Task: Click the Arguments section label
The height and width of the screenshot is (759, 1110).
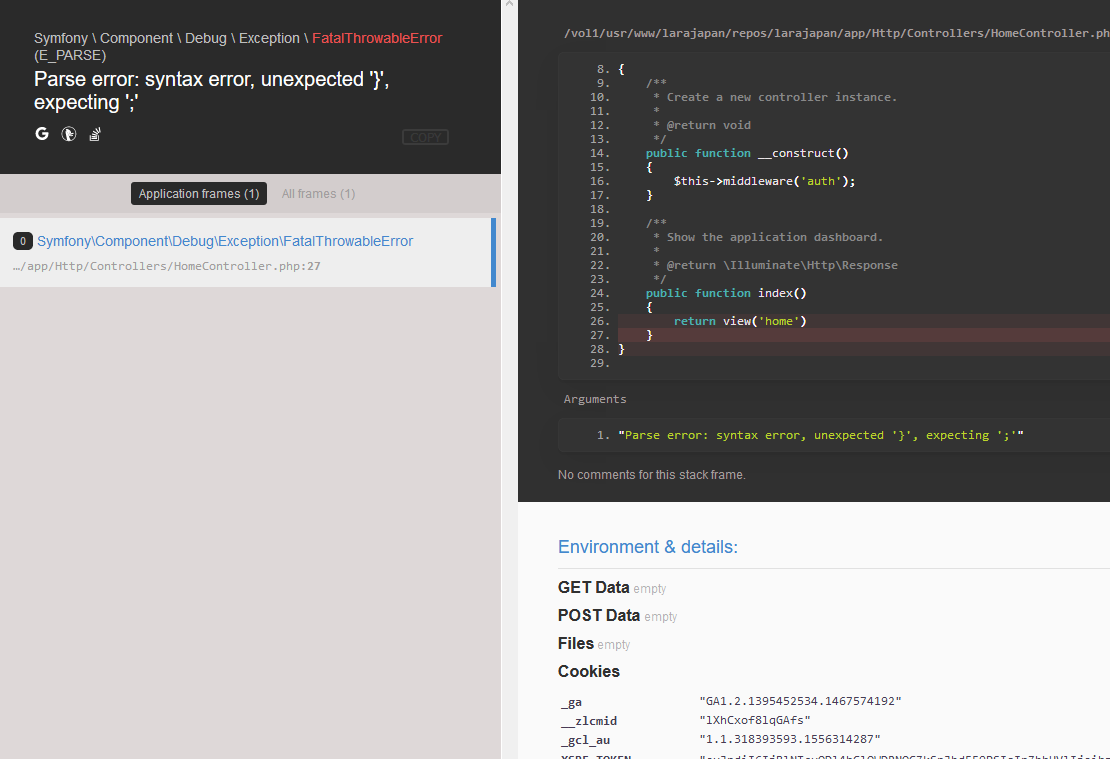Action: click(595, 399)
